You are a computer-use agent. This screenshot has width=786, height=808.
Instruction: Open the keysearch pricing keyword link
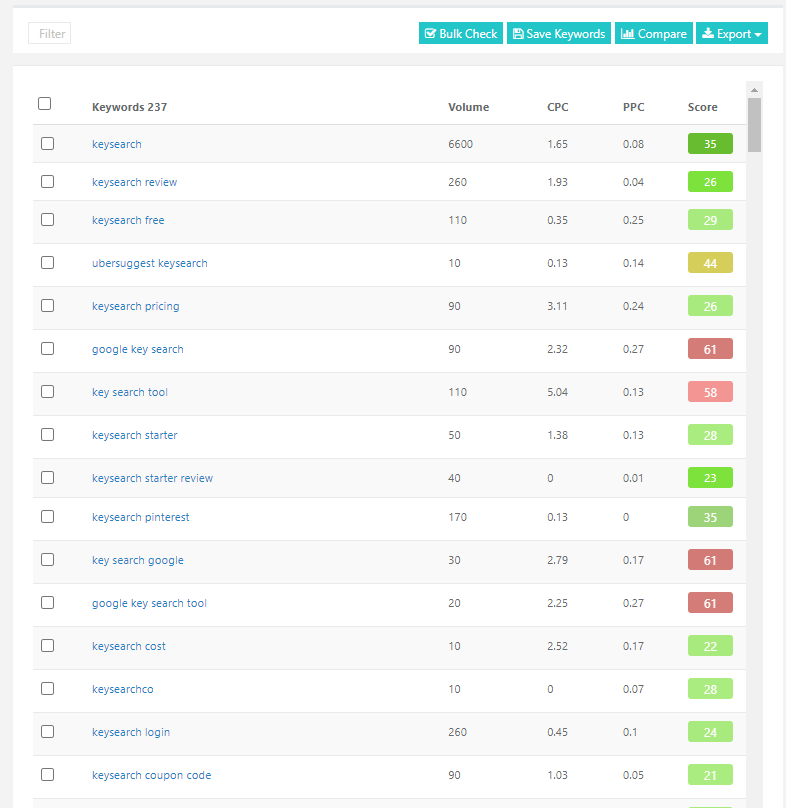135,306
